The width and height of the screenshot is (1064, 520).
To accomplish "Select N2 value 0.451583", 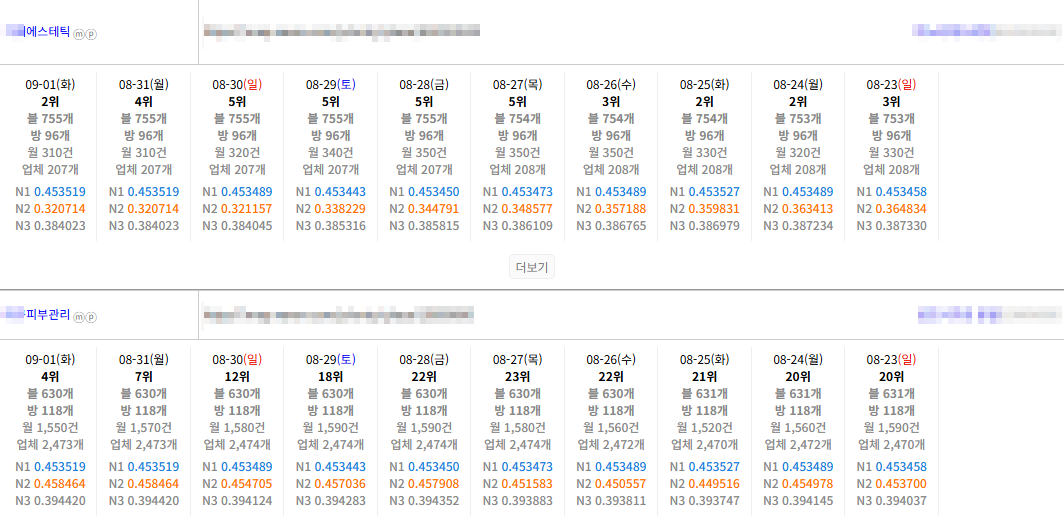I will point(527,484).
